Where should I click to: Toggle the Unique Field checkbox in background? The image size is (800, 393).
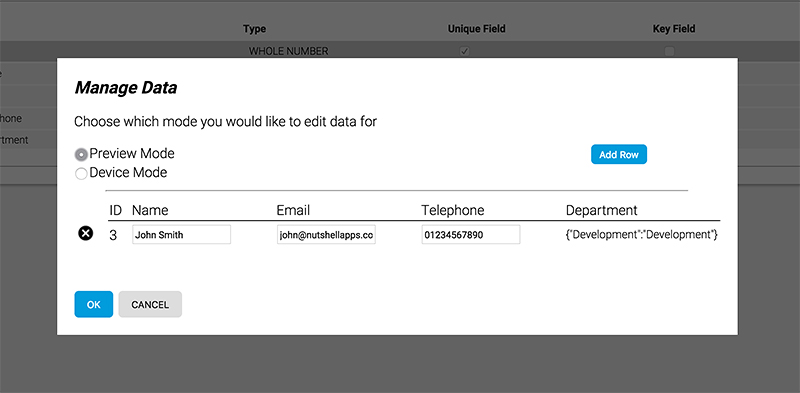465,51
